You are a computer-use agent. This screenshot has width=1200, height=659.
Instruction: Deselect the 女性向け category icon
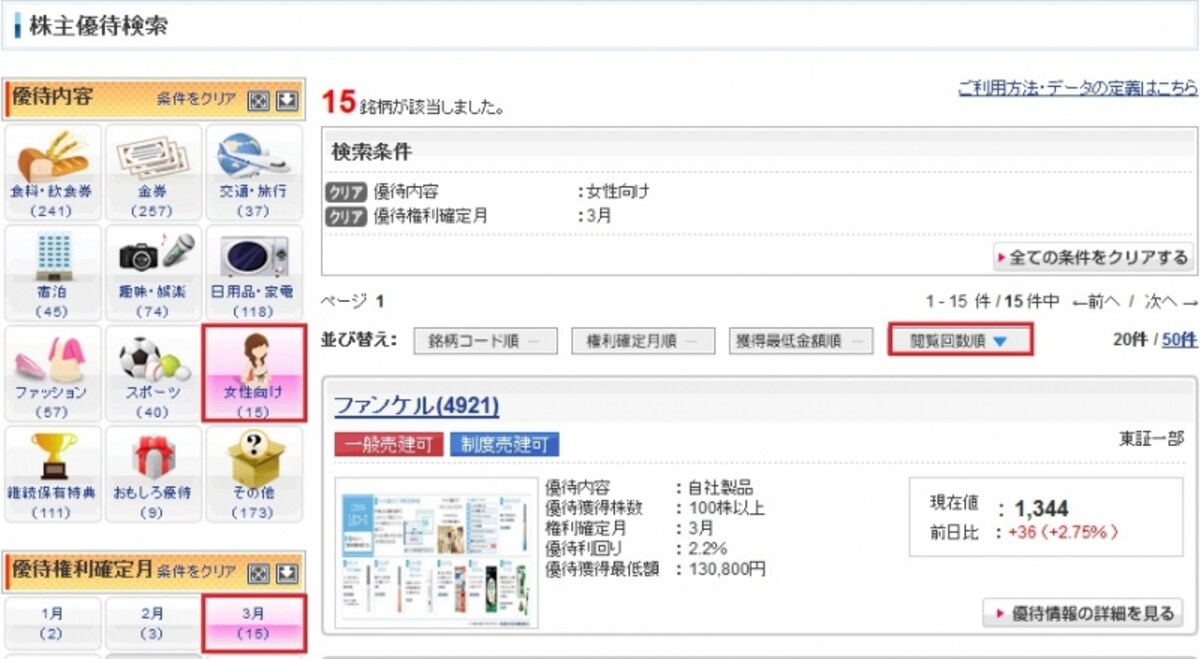coord(253,373)
